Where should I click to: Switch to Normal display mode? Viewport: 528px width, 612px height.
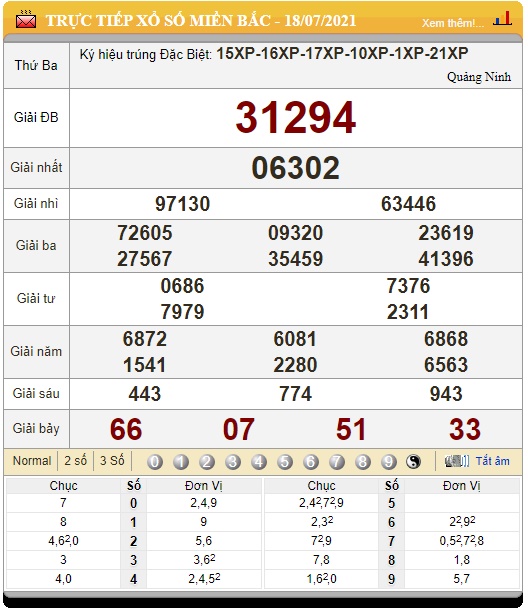click(32, 461)
